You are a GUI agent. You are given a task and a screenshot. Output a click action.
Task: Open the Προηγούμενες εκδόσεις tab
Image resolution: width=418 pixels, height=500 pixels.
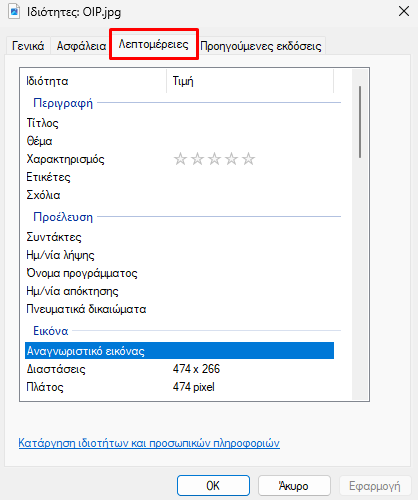coord(261,46)
